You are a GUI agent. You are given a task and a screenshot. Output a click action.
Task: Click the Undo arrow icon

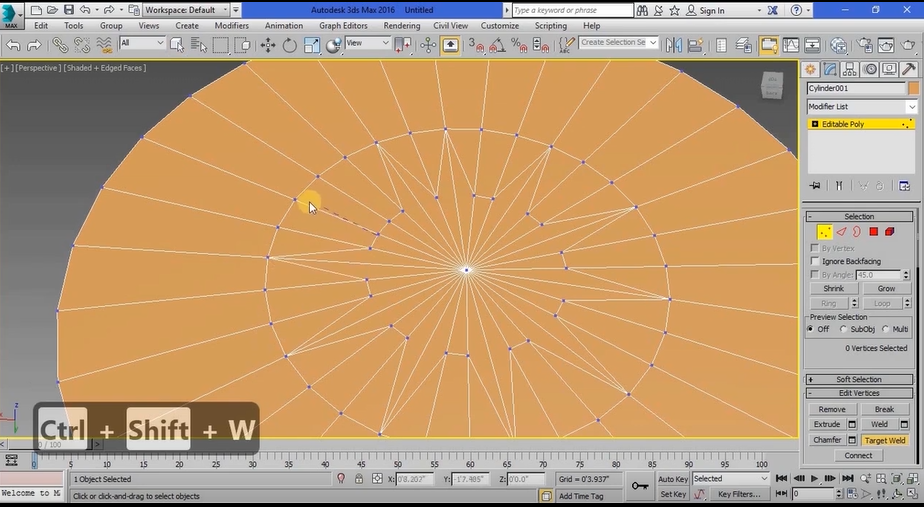(x=13, y=45)
